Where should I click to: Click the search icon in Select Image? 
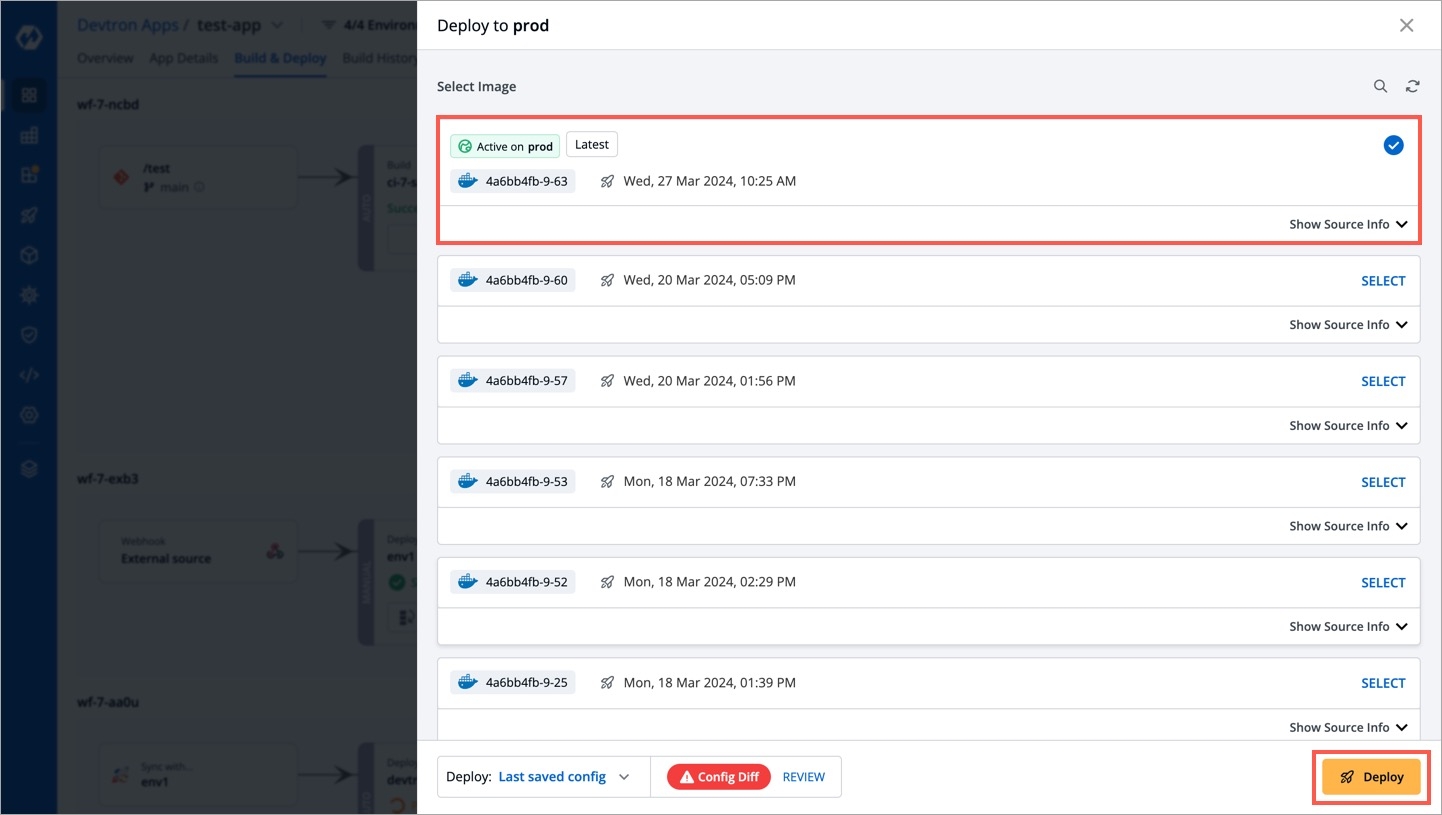pos(1380,87)
